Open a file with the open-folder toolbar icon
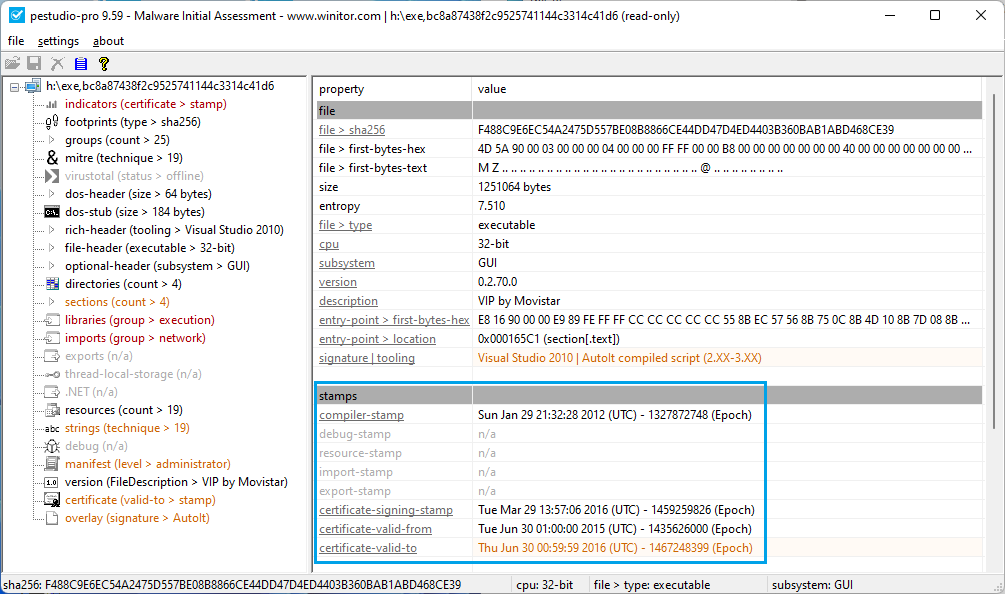1007x594 pixels. (14, 63)
